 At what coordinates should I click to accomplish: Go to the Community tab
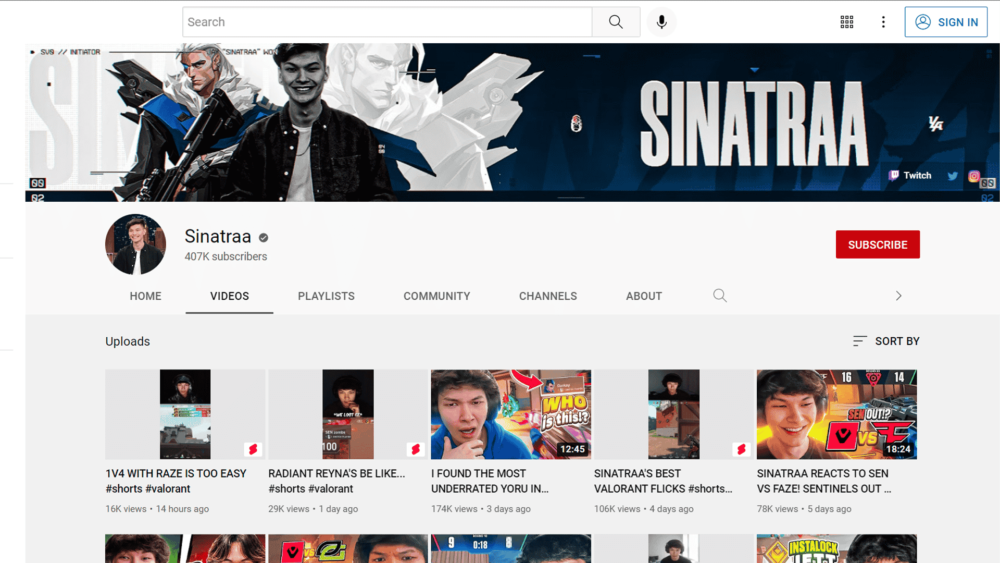[x=437, y=296]
